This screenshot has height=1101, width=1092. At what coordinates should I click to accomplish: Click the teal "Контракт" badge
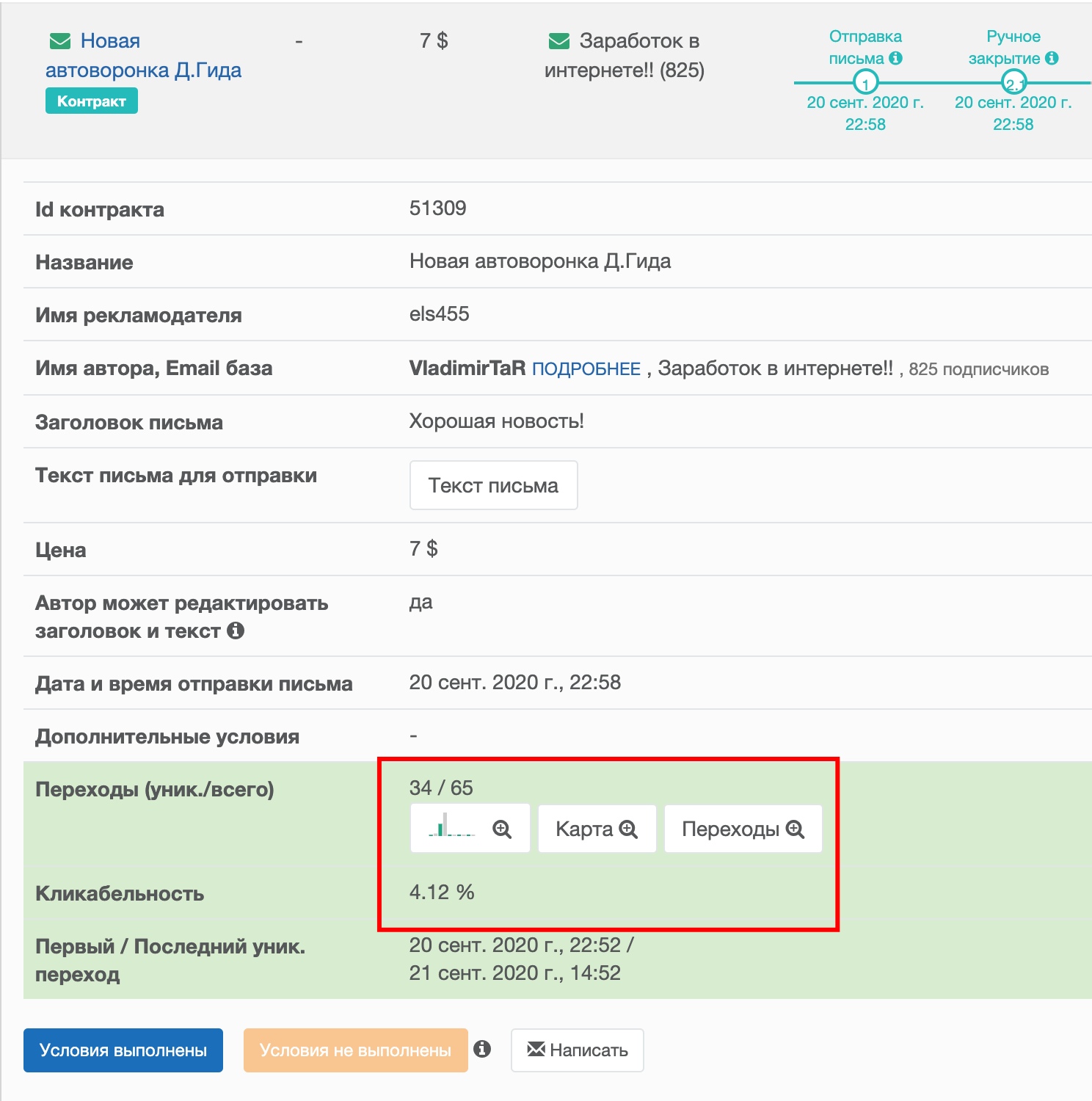[x=92, y=101]
